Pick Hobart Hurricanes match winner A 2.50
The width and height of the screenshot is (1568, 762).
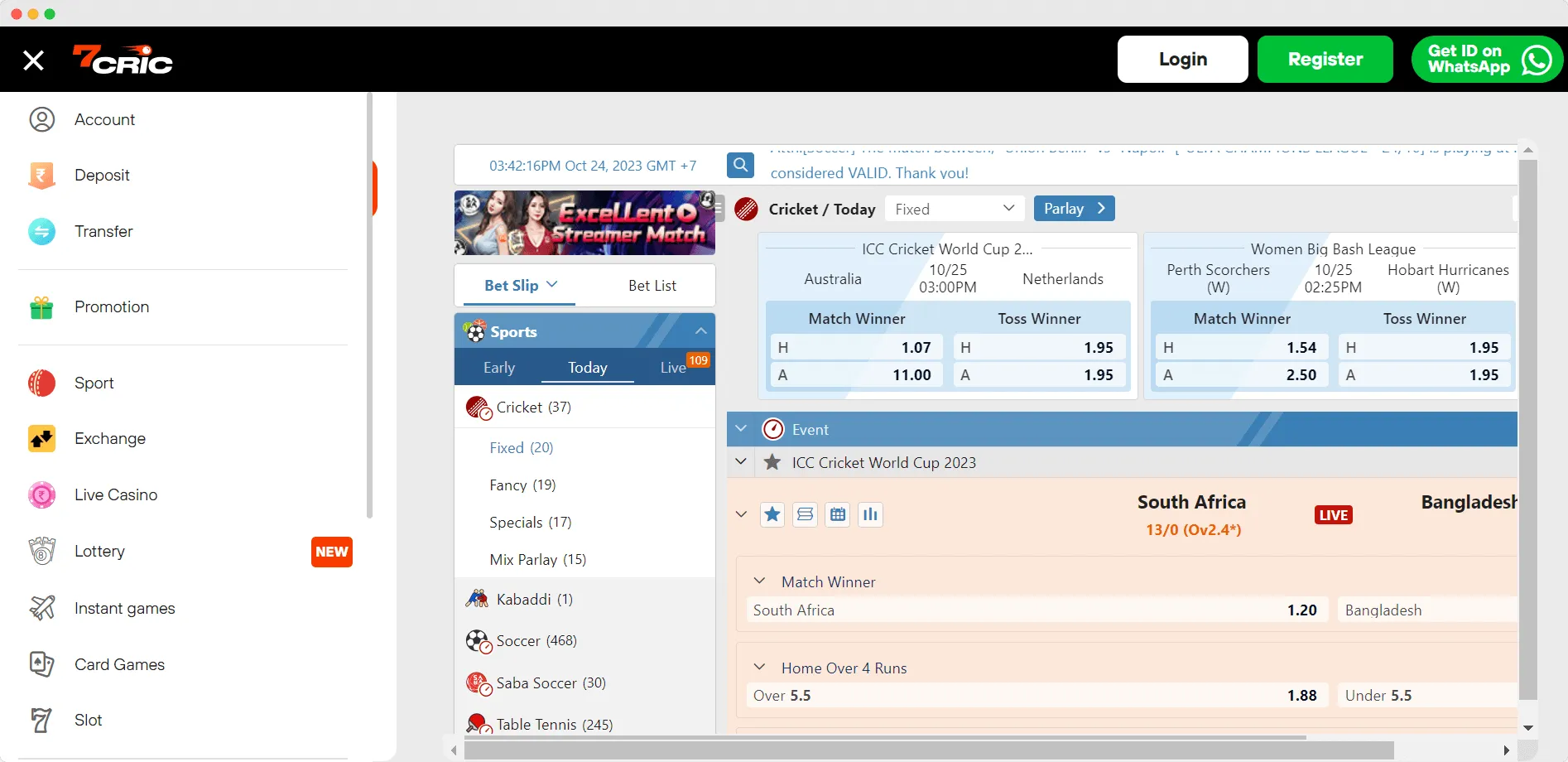pos(1242,374)
